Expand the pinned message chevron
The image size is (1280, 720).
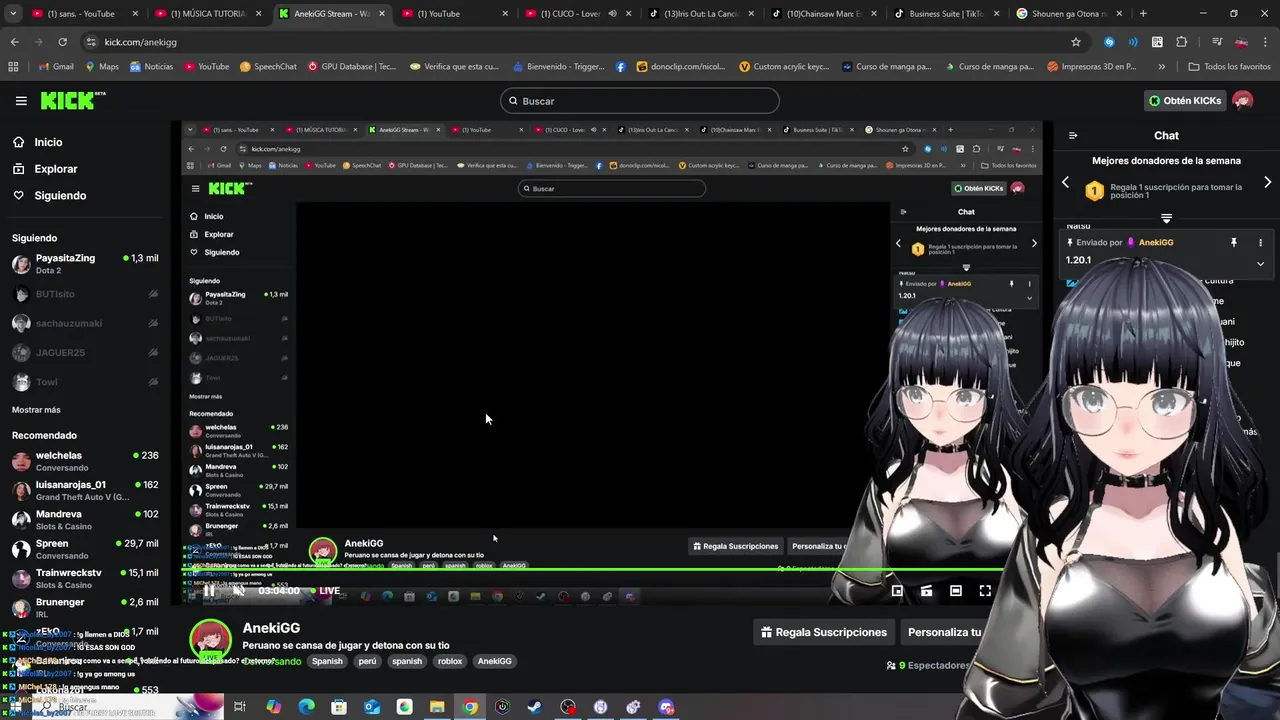pos(1260,264)
